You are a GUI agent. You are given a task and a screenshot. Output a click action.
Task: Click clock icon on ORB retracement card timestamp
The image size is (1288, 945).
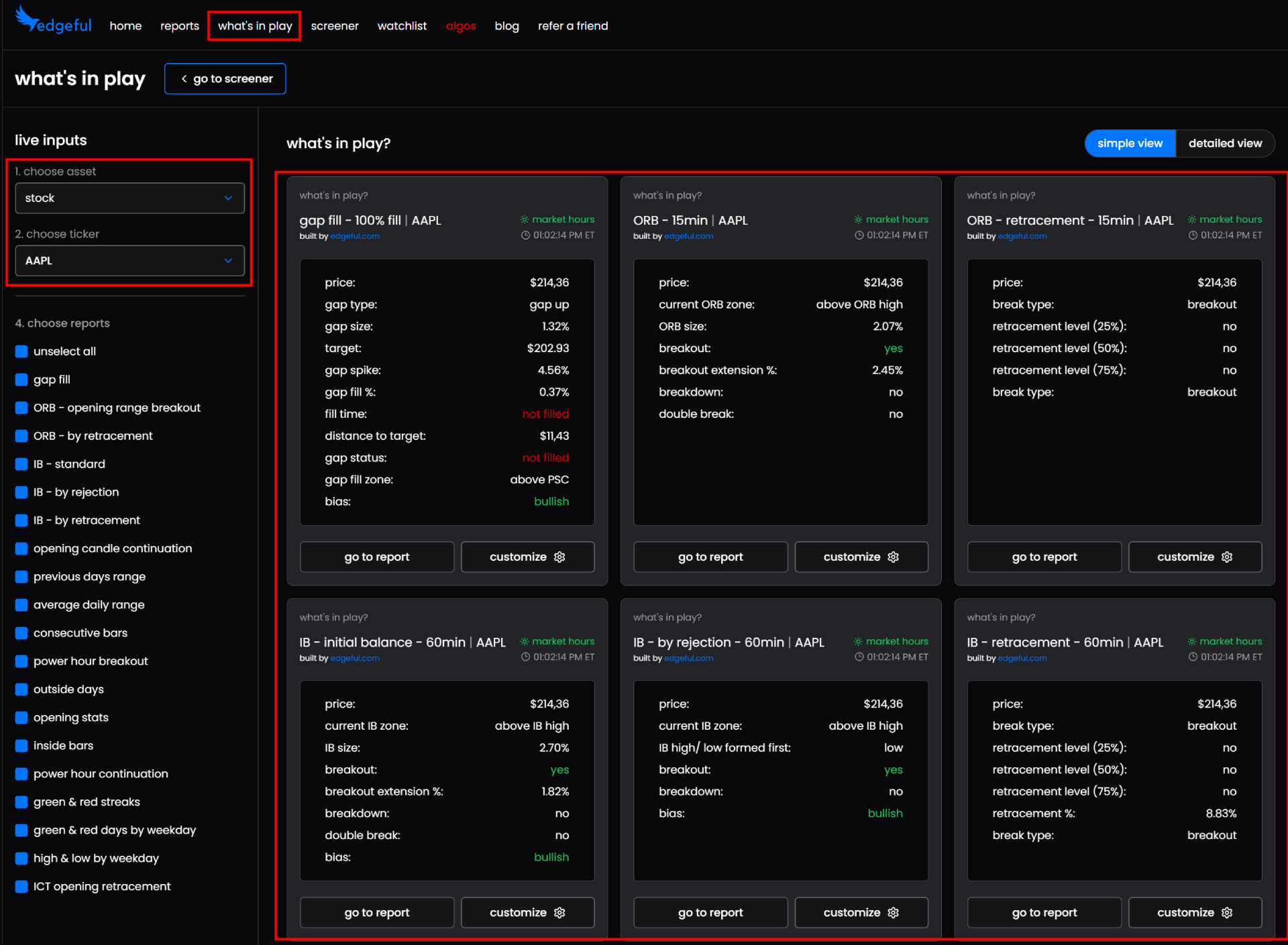[x=1193, y=235]
